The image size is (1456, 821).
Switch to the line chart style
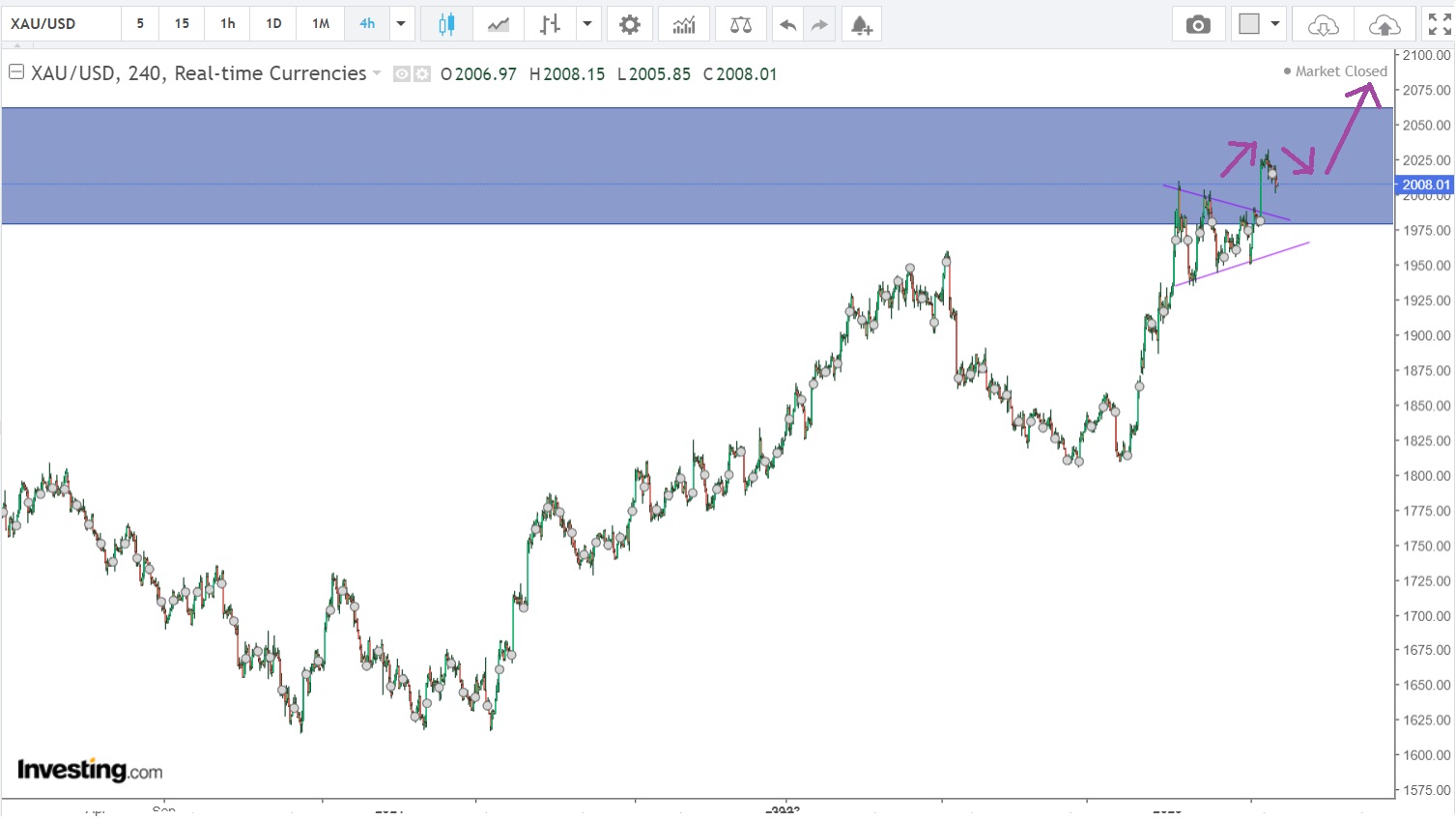[499, 24]
